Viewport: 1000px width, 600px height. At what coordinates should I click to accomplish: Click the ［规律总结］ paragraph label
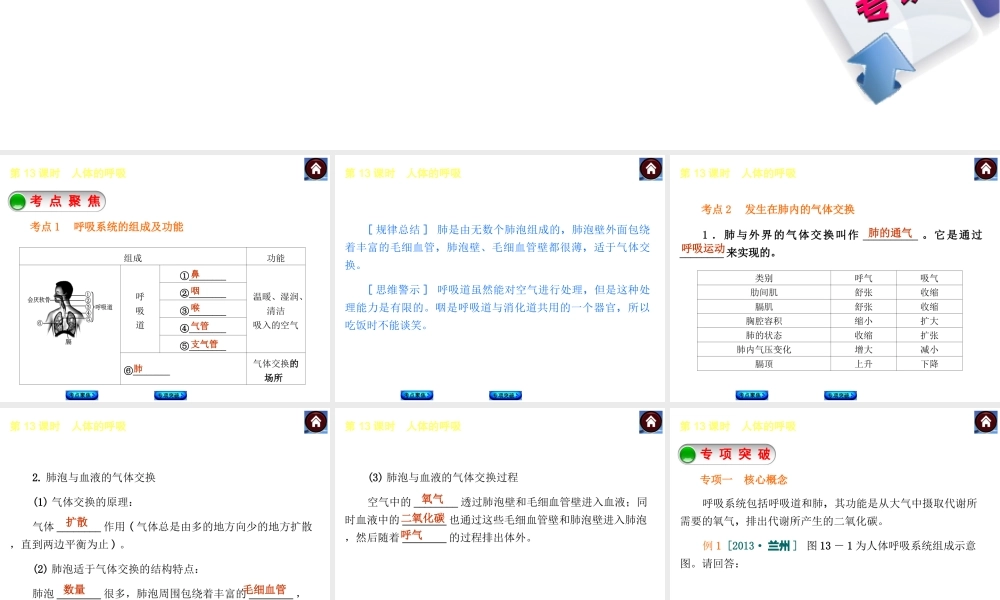pyautogui.click(x=397, y=230)
